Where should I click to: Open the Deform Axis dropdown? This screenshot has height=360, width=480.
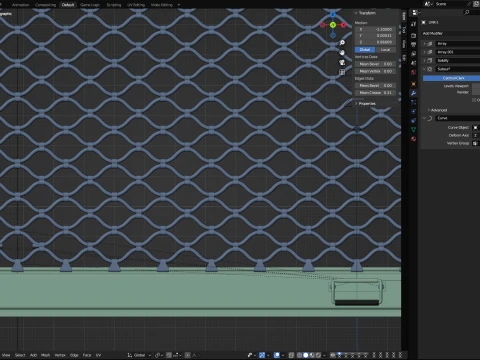(x=476, y=135)
